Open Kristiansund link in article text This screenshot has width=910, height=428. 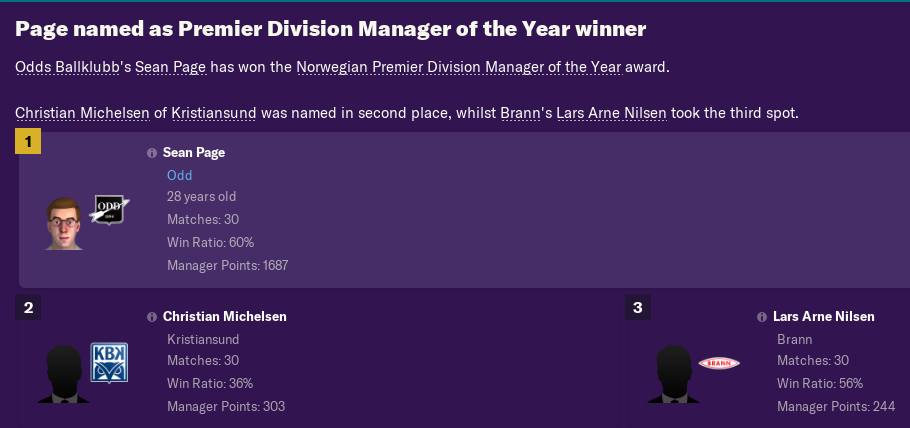point(214,113)
